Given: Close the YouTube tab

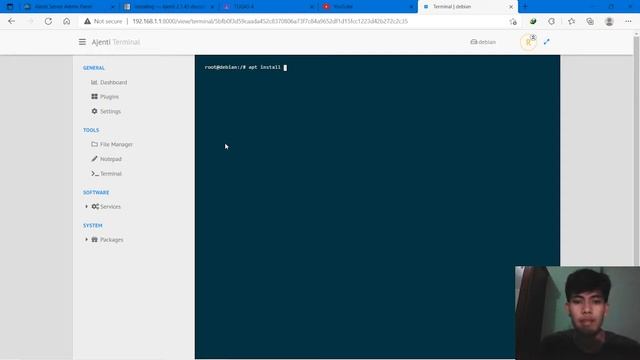Looking at the screenshot, I should click(x=411, y=7).
